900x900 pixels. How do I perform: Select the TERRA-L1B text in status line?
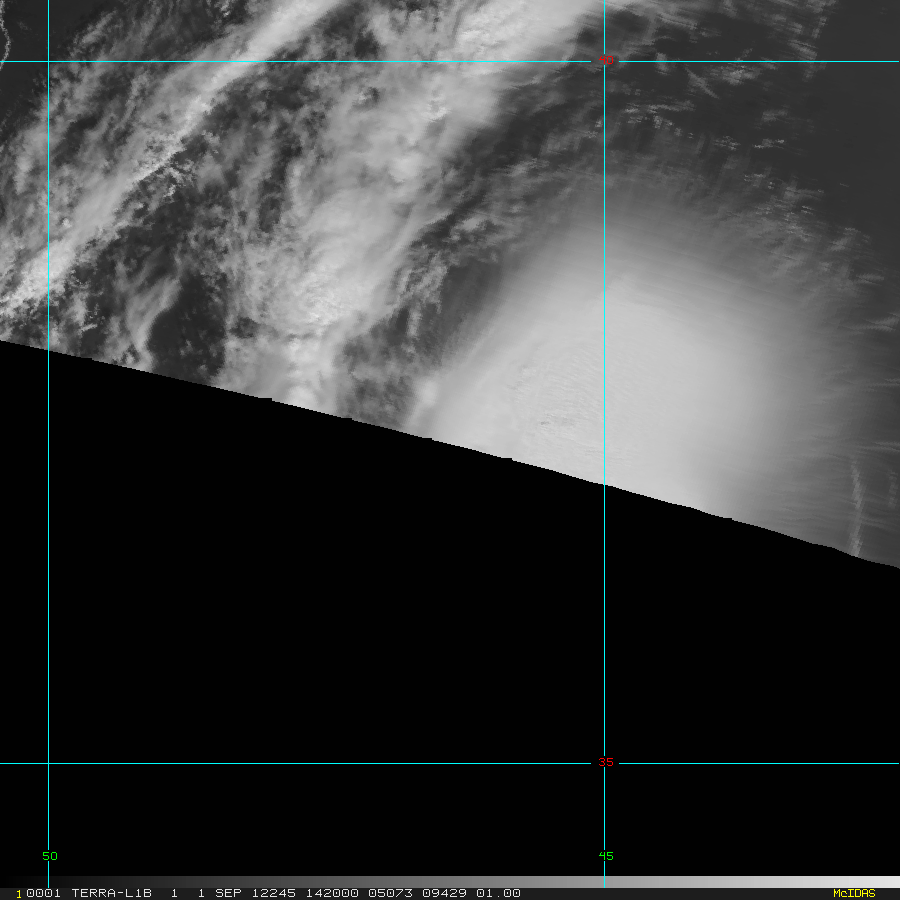(111, 893)
